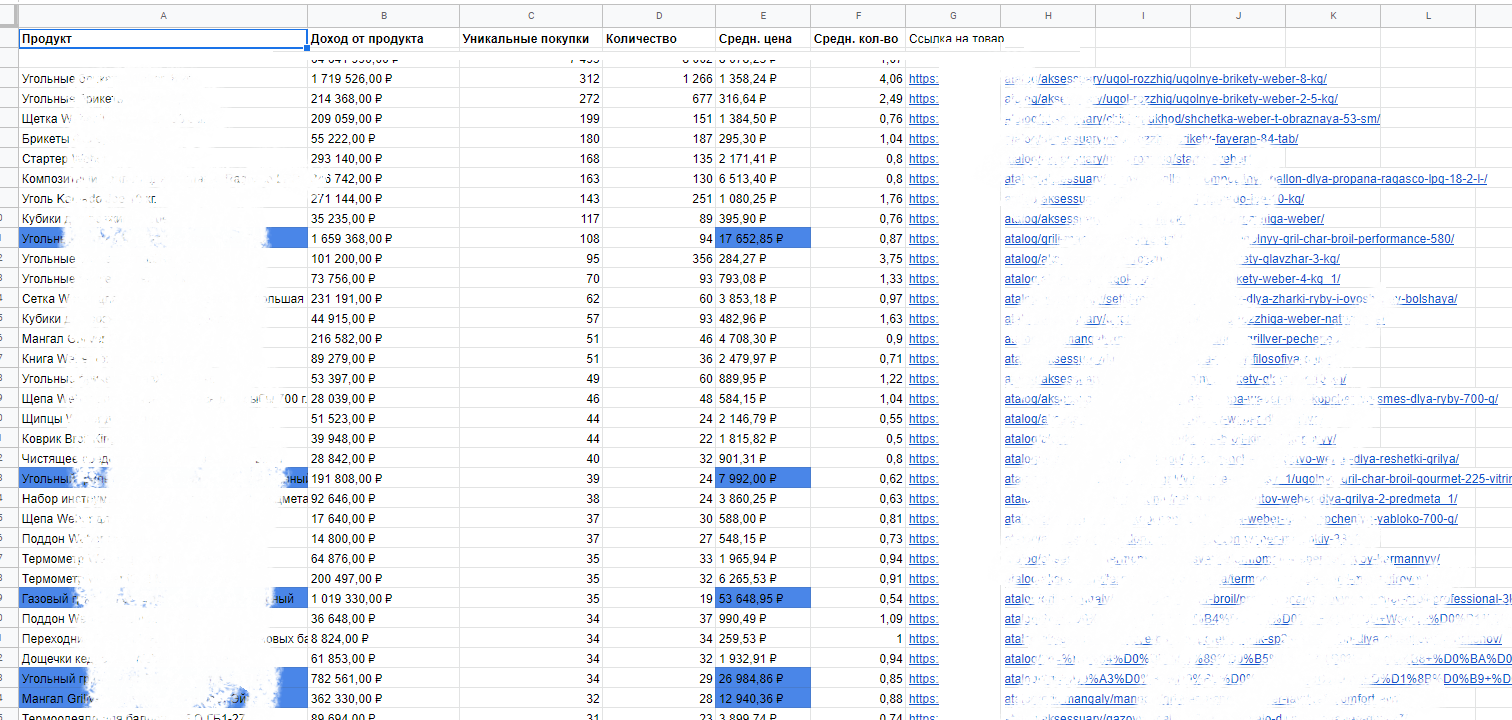Select highlighted price cell 53 648,95 ₽
Screen dimensions: 1512x720
click(763, 599)
